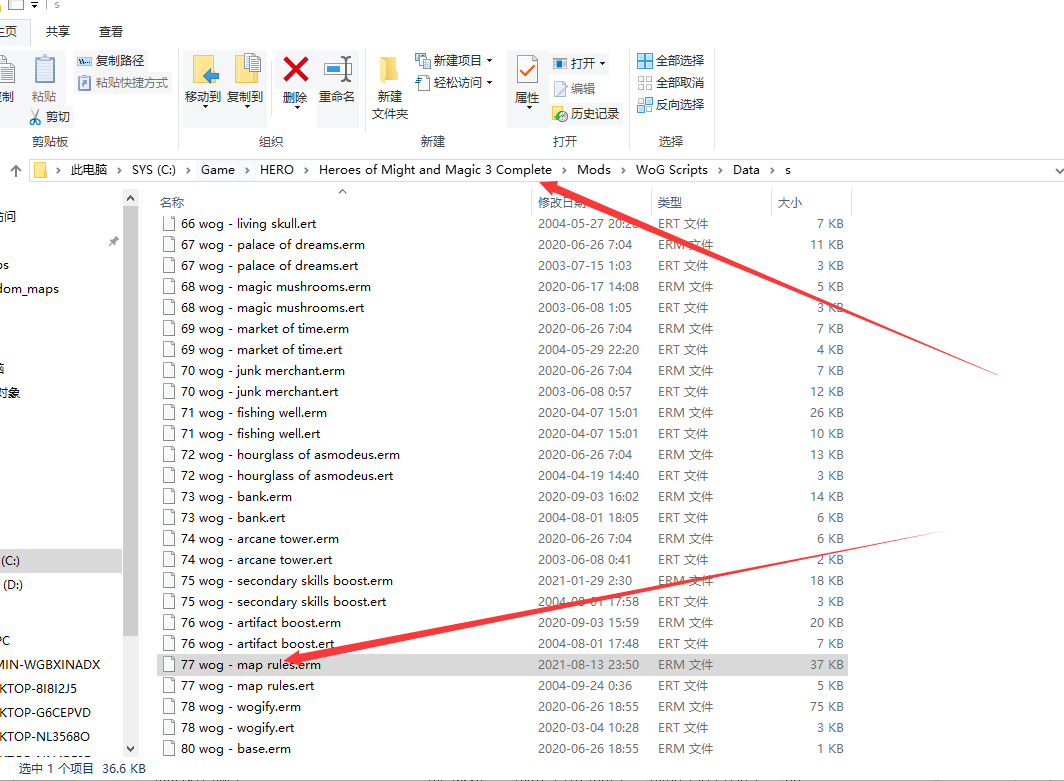Click the folder icon in address bar
Viewport: 1064px width, 781px height.
click(x=41, y=170)
